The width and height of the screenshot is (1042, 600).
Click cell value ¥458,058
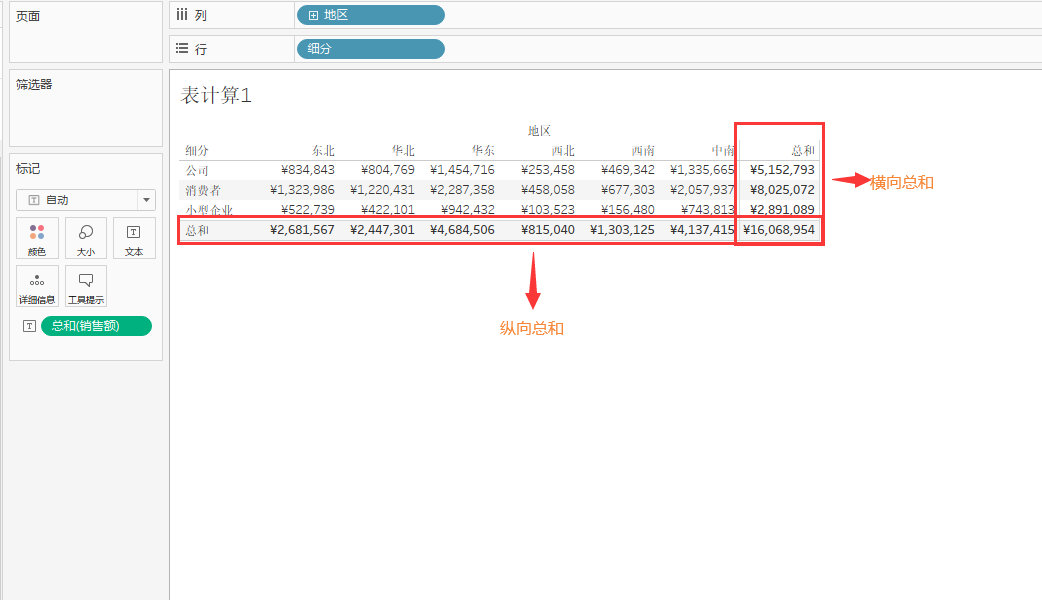click(x=548, y=190)
